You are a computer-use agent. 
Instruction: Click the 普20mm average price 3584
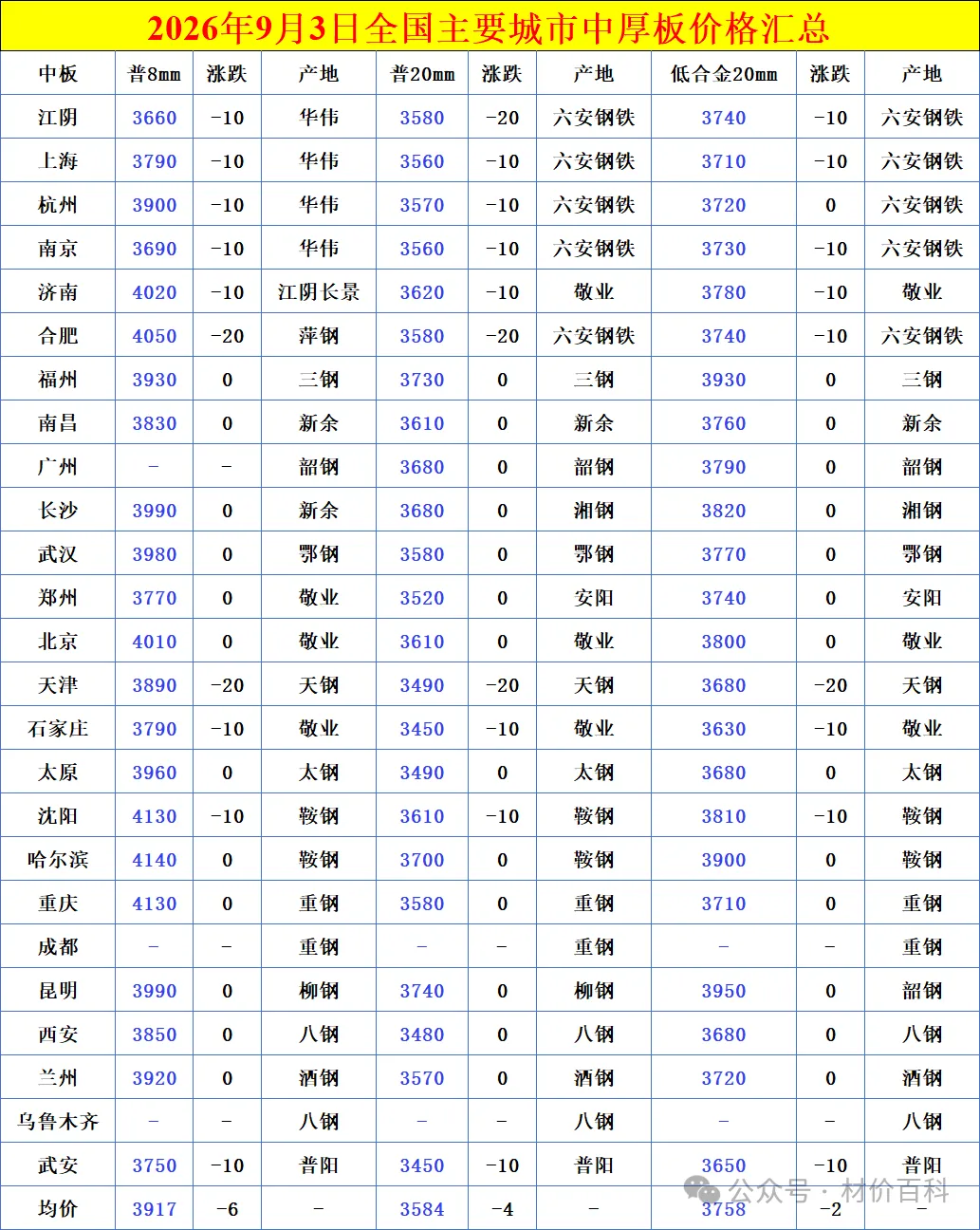click(422, 1209)
